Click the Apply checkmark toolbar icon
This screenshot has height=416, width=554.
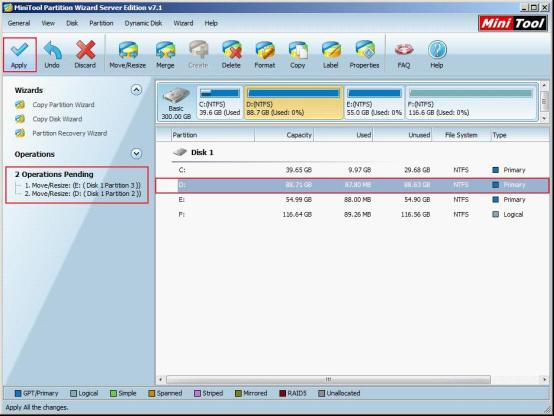pos(19,50)
